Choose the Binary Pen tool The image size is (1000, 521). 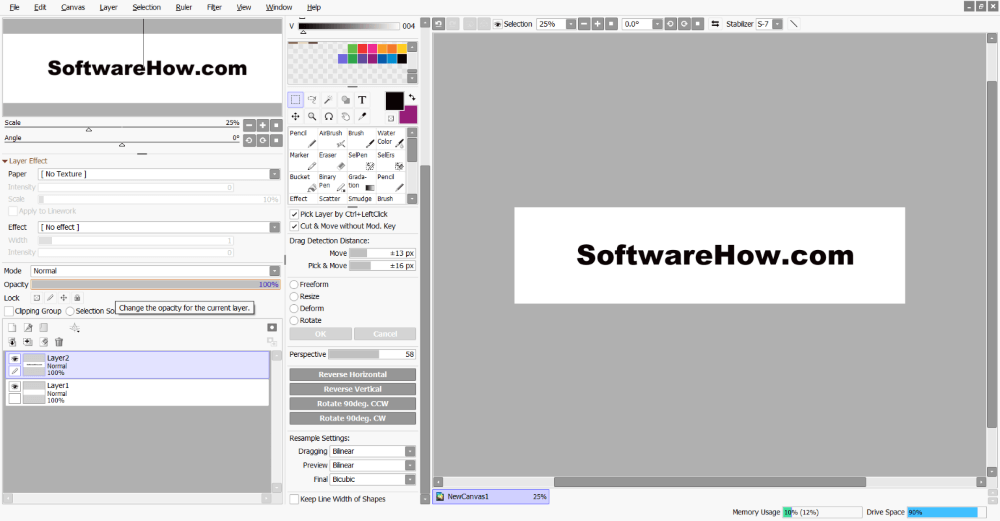coord(332,182)
